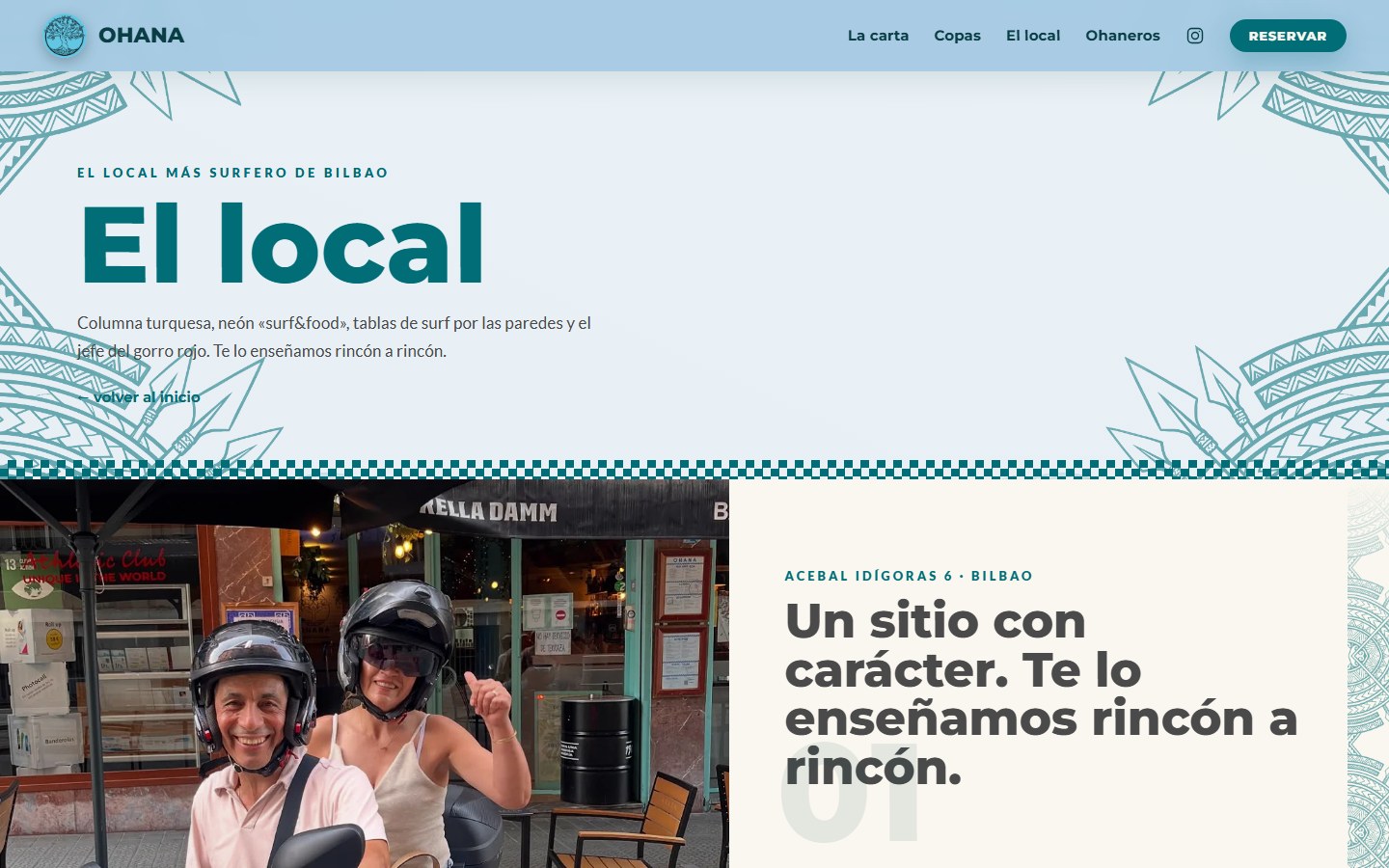The height and width of the screenshot is (868, 1389).
Task: Click the 'ACEBAL IDÍGORAS 6 · BILBAO' address
Action: (909, 576)
